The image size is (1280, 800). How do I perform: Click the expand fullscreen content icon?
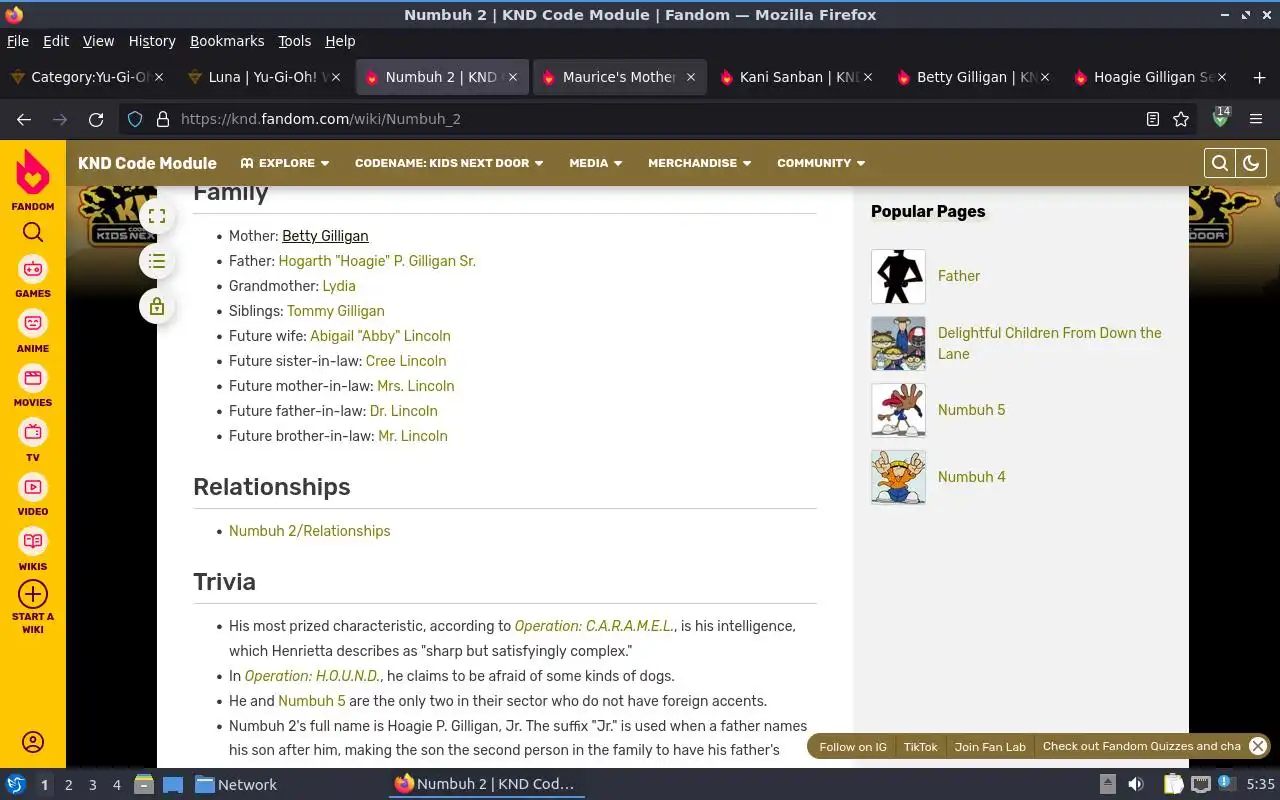point(157,216)
